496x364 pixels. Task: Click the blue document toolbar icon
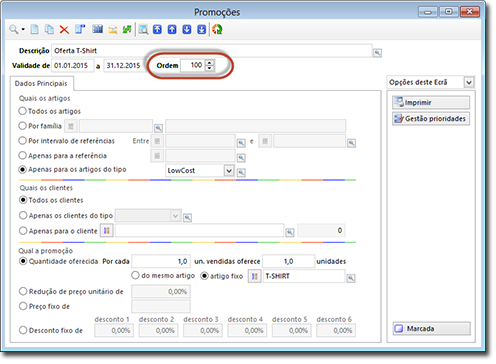(x=80, y=30)
